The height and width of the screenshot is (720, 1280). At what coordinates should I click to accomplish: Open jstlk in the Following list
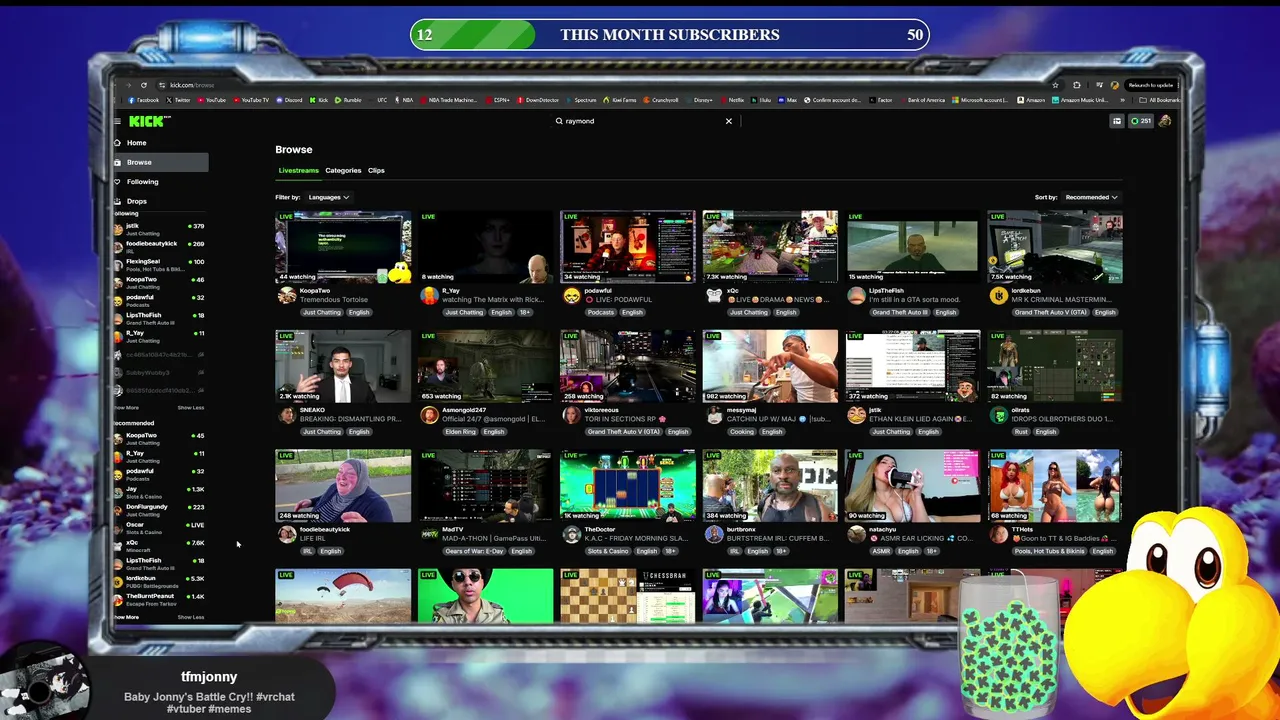coord(160,229)
